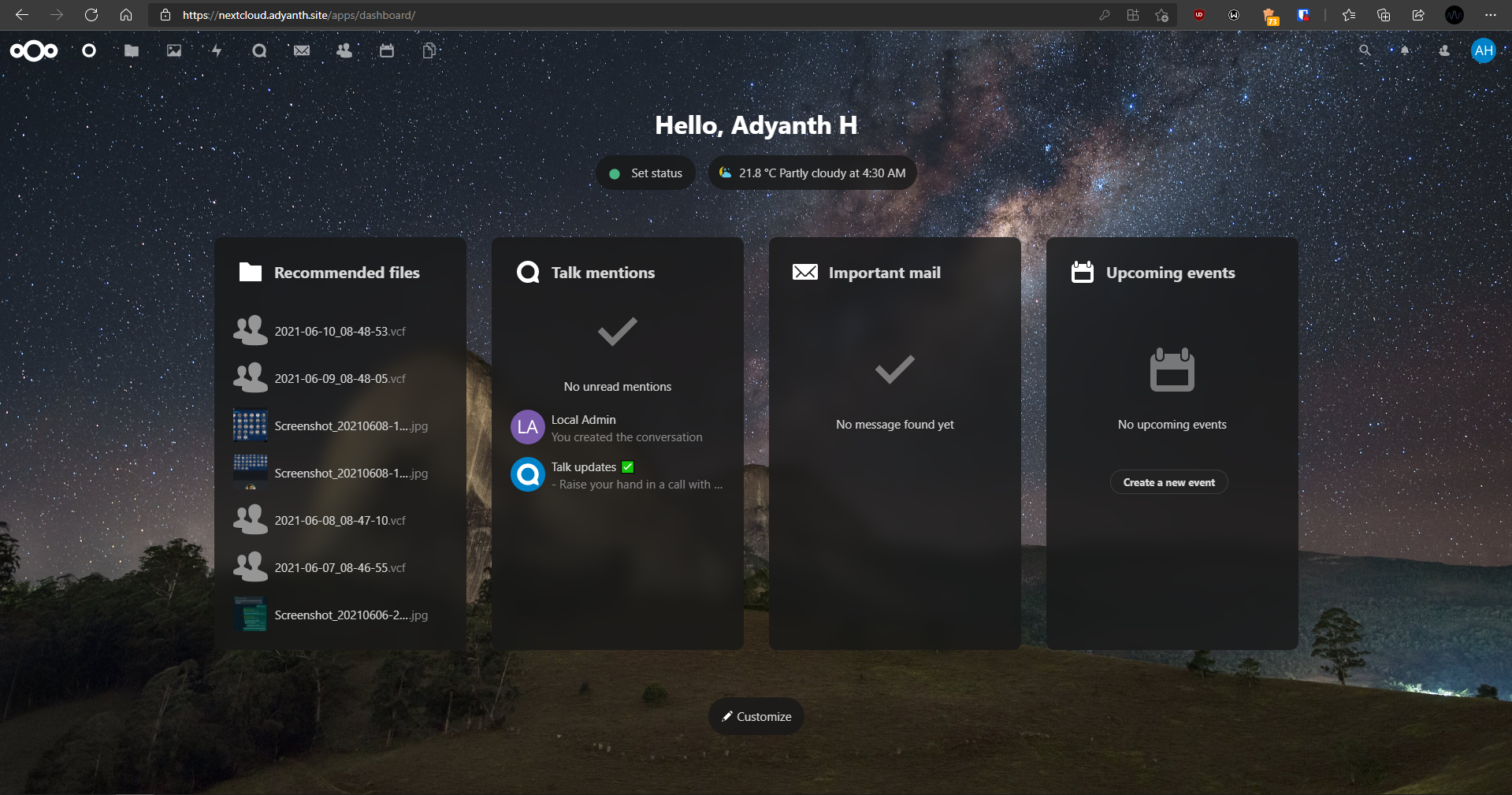Open the Photos app icon
The width and height of the screenshot is (1512, 795).
coord(174,51)
